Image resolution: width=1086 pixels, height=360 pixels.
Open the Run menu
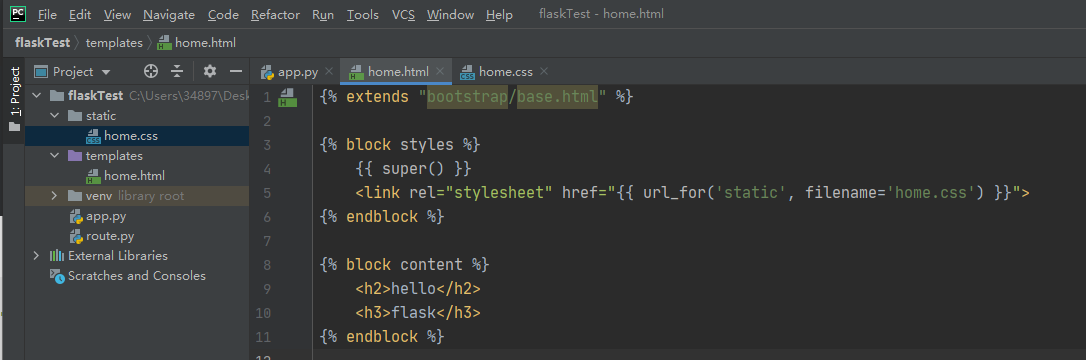click(x=323, y=15)
